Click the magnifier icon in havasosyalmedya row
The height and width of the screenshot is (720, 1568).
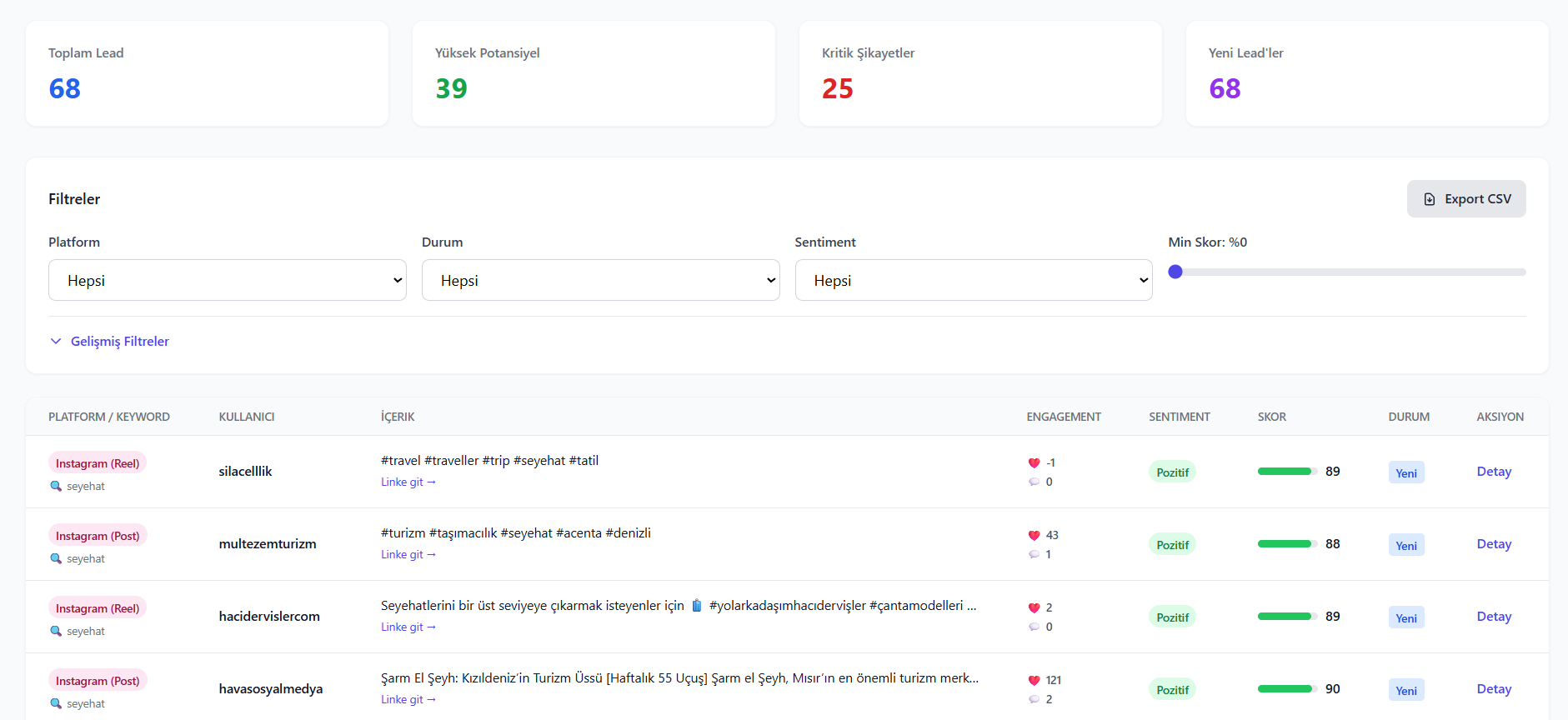tap(56, 703)
